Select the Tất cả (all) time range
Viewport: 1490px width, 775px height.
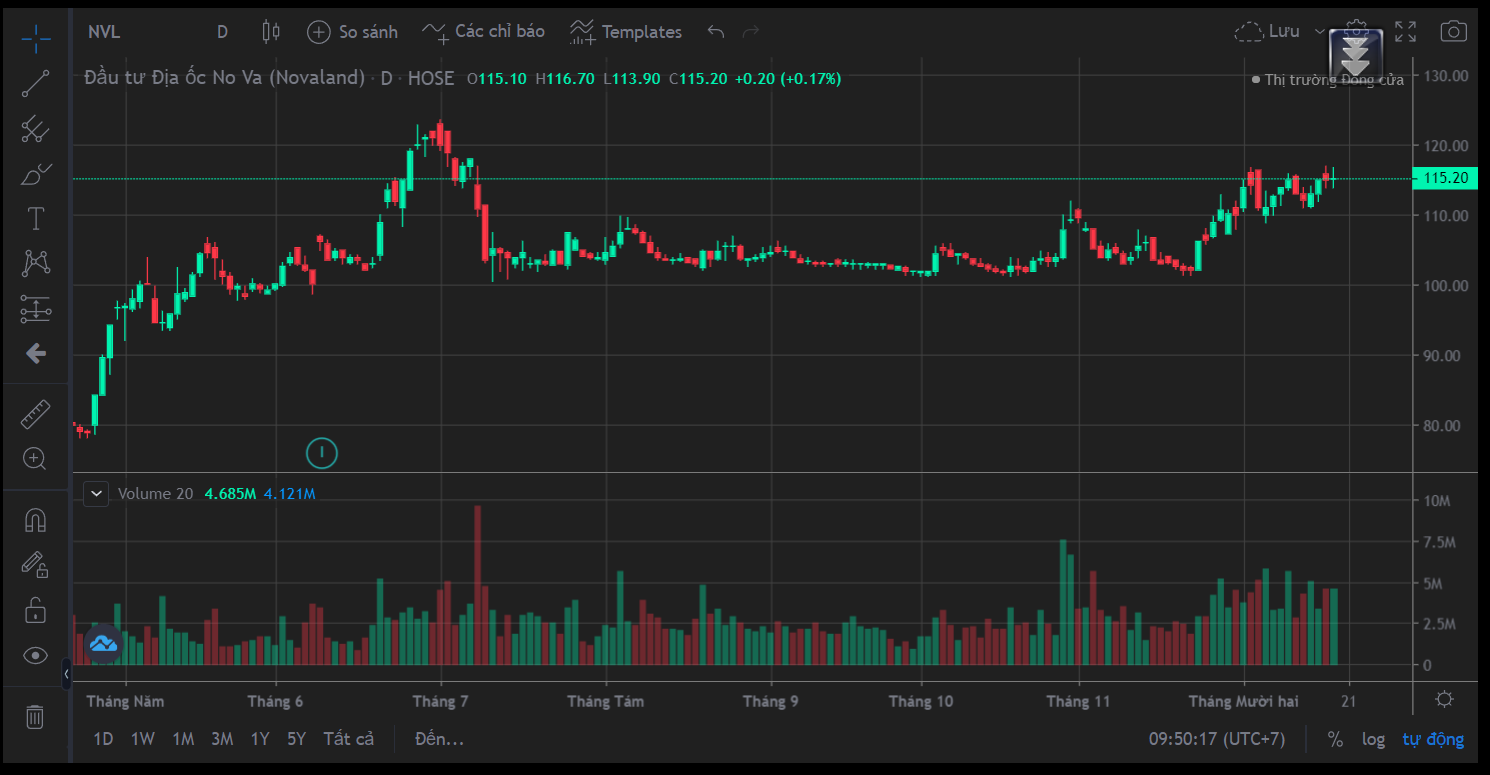coord(348,739)
